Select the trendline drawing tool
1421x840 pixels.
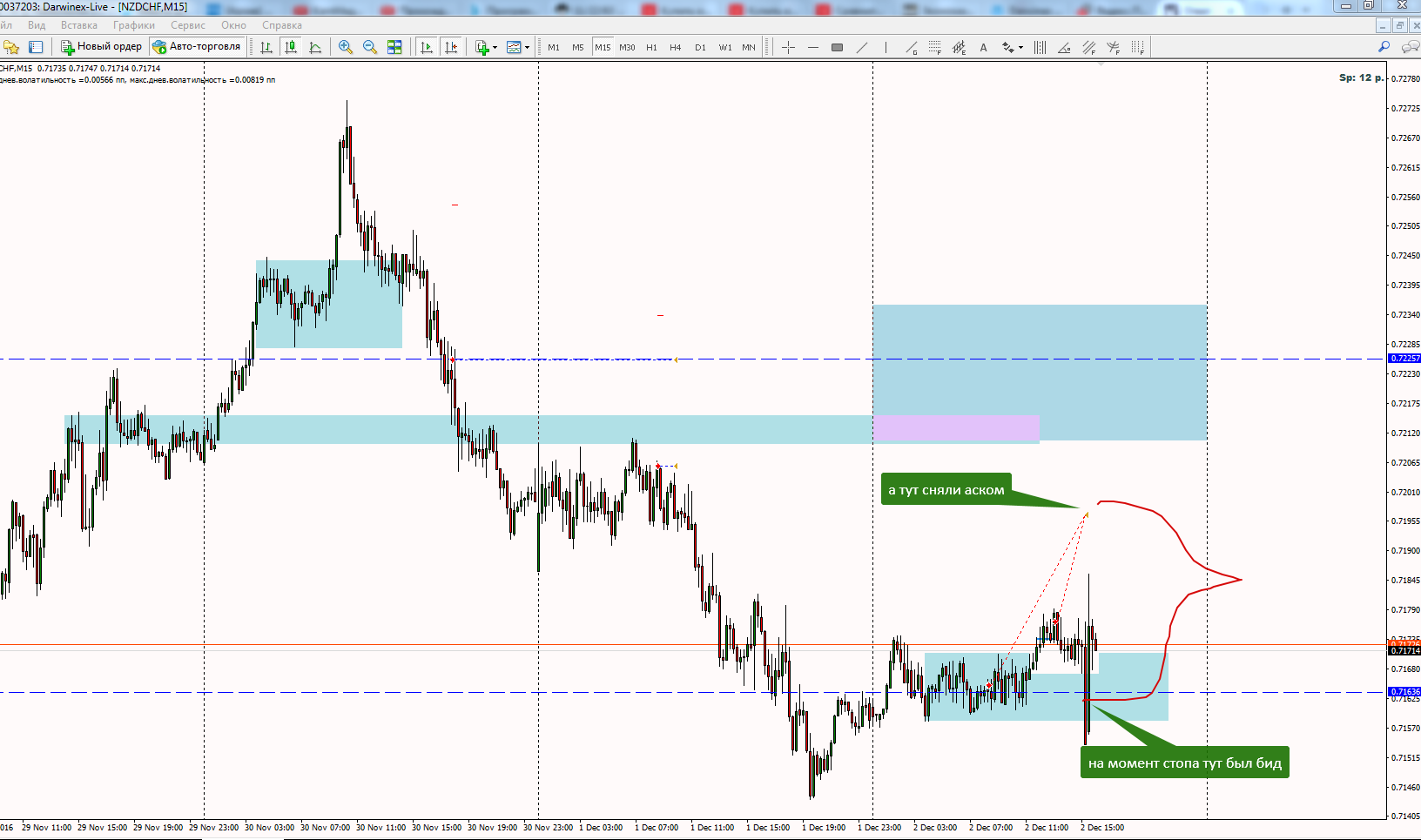click(861, 47)
